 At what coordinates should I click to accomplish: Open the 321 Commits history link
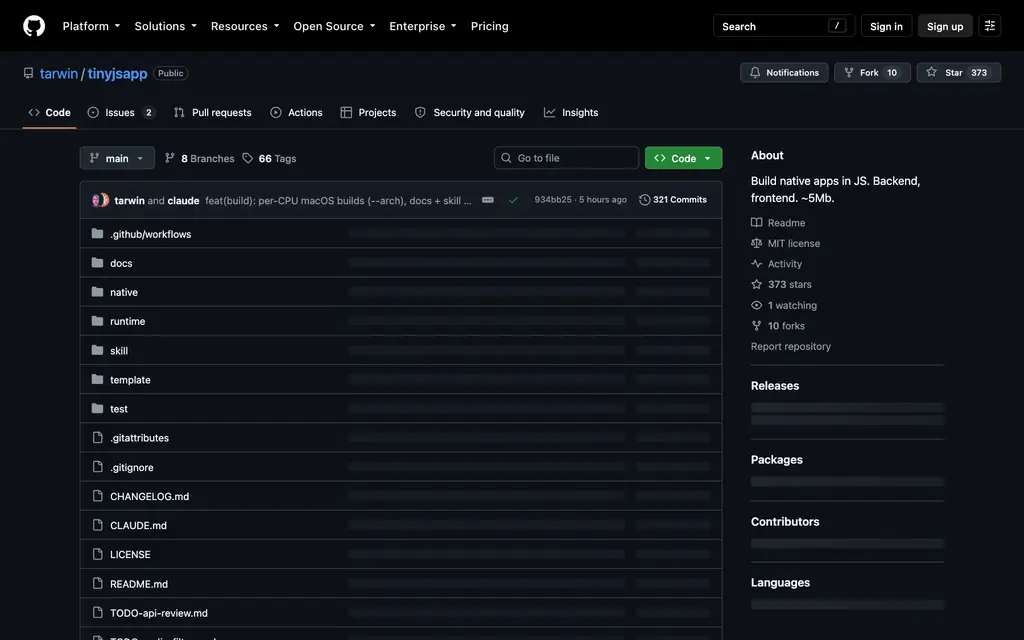click(x=673, y=200)
